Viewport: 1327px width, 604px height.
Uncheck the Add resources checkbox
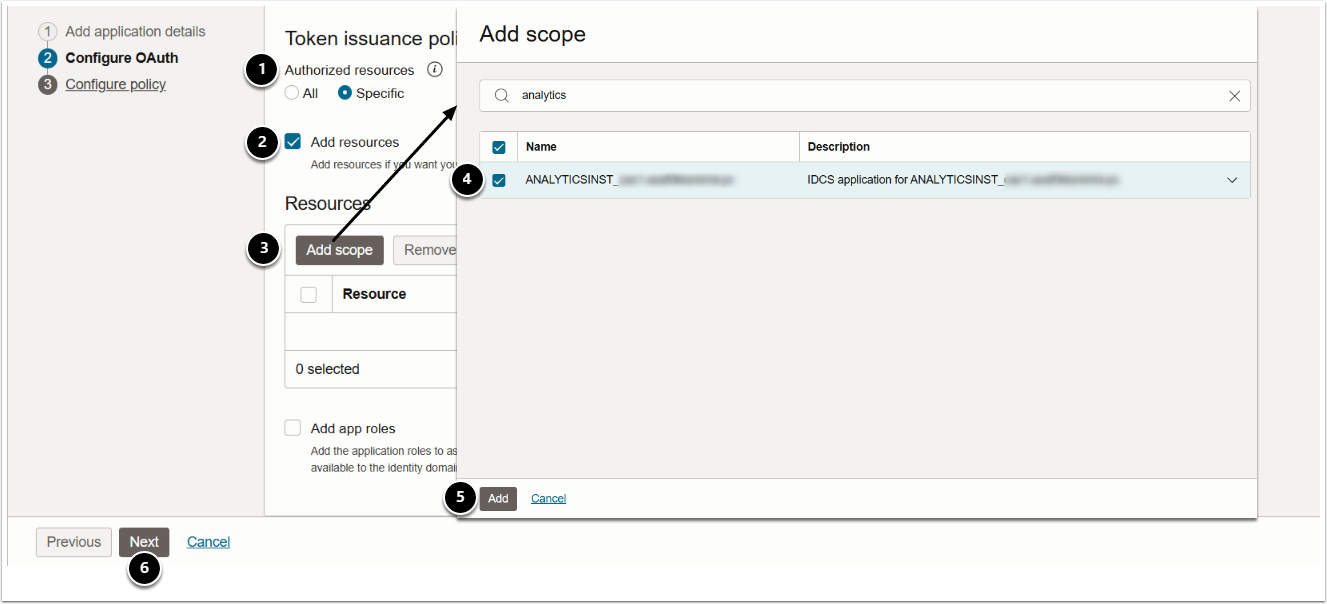[293, 142]
